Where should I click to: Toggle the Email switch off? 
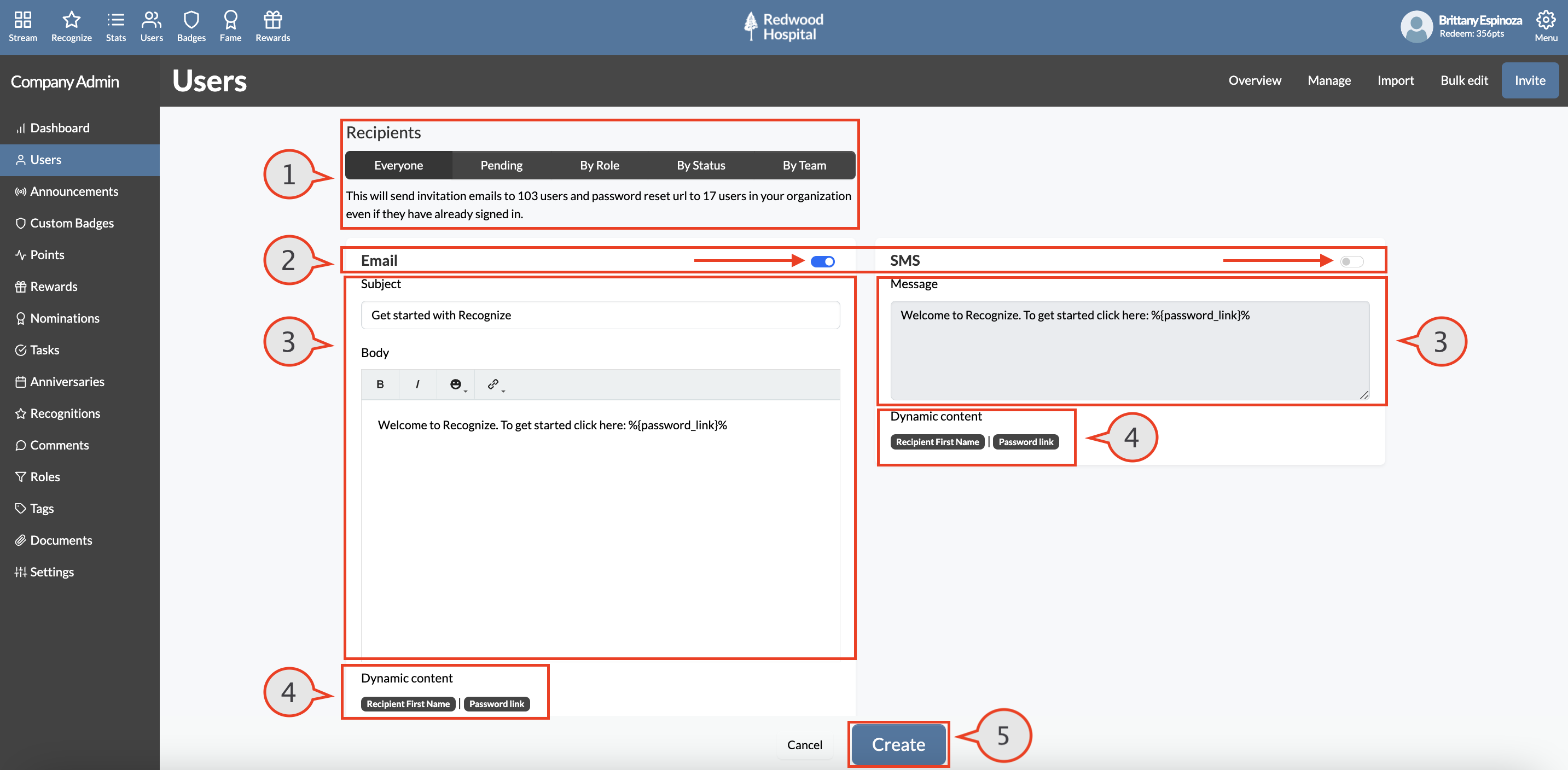point(822,261)
